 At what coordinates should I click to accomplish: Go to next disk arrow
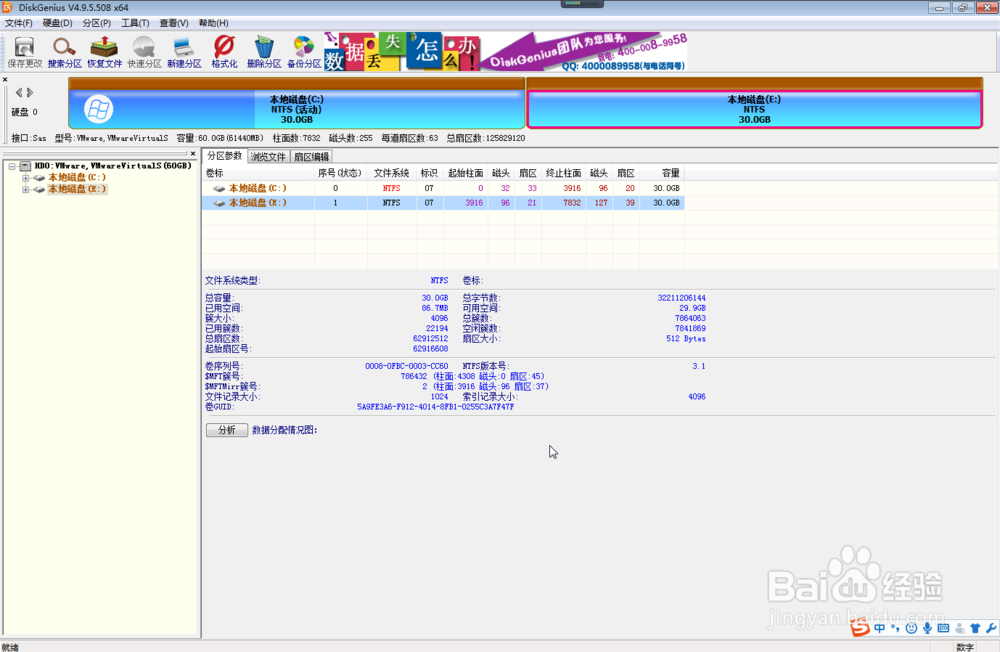click(29, 93)
